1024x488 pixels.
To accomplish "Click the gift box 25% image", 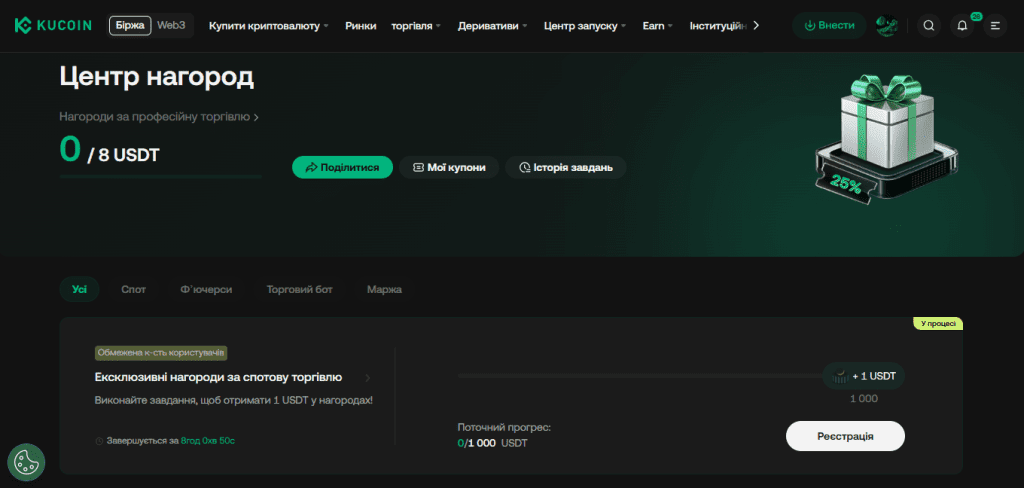I will tap(886, 140).
